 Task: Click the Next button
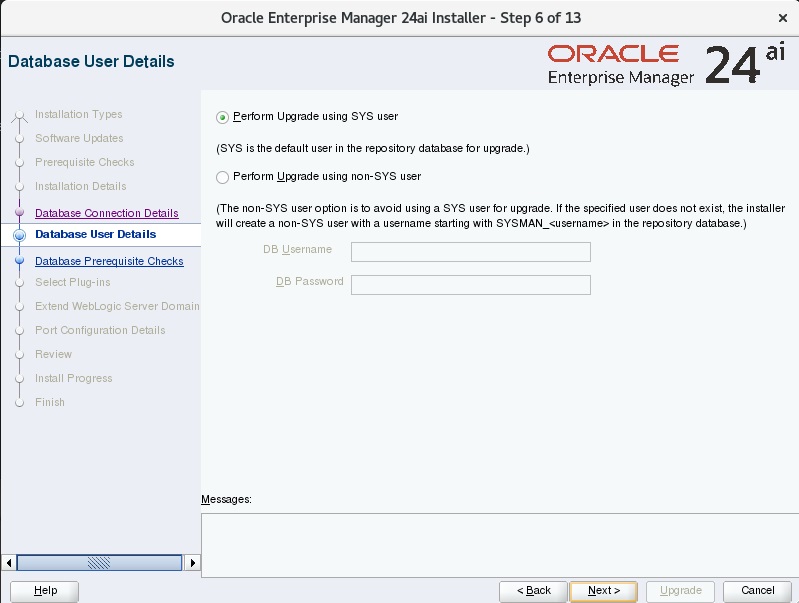[603, 591]
